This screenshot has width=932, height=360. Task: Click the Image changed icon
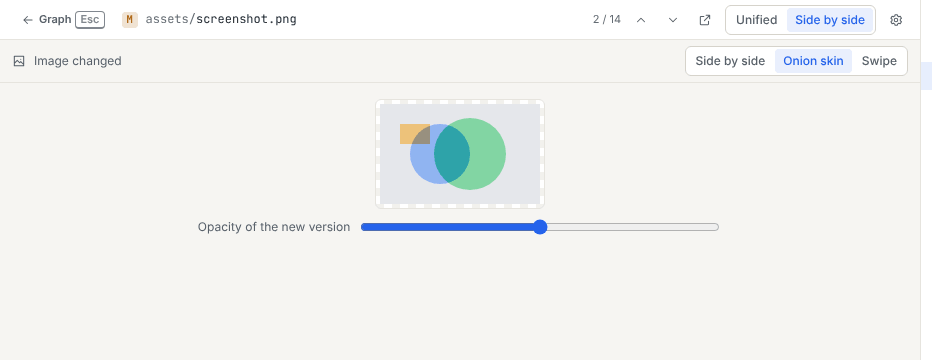point(19,61)
